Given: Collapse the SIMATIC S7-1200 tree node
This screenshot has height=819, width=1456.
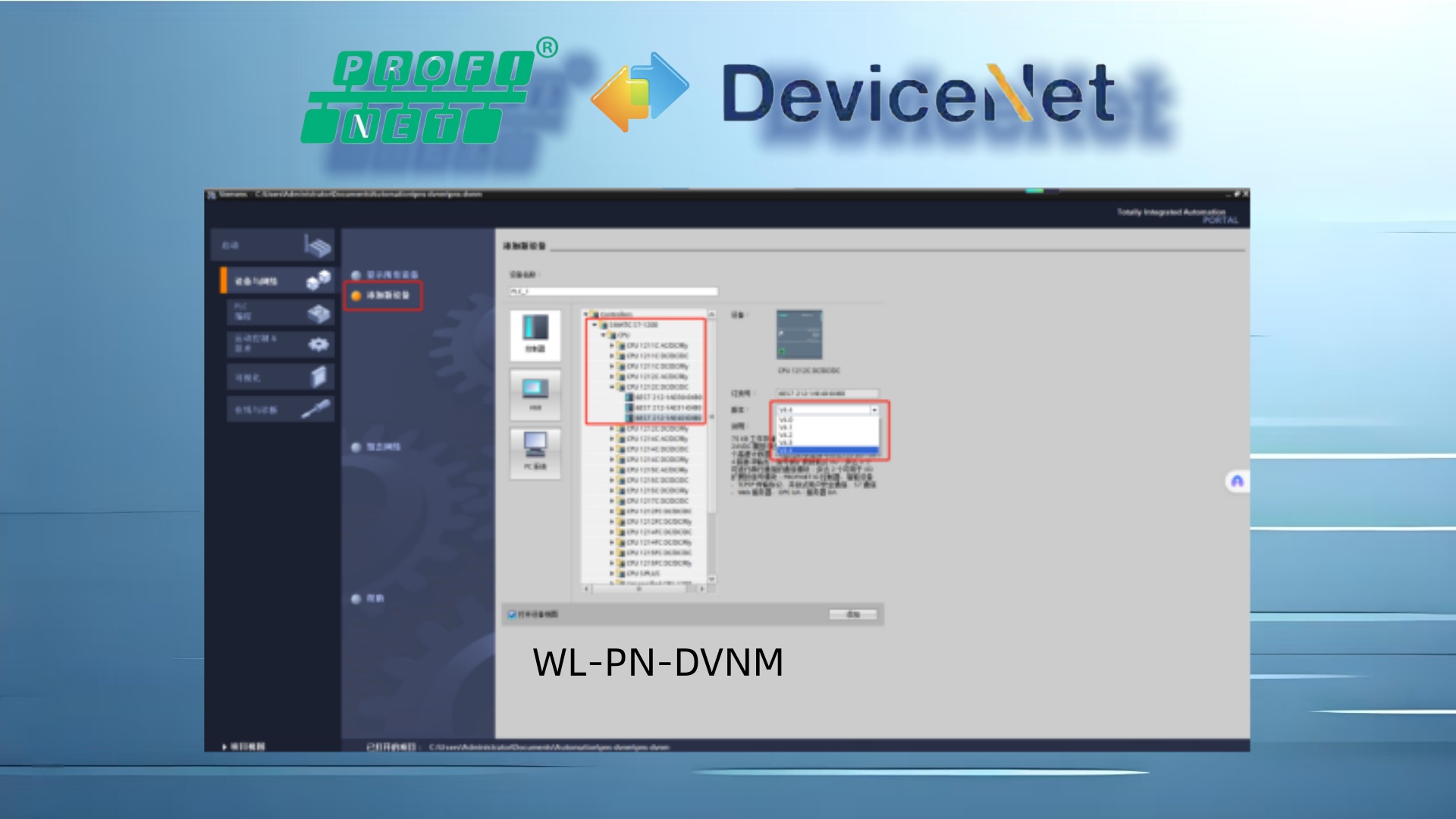Looking at the screenshot, I should click(595, 325).
